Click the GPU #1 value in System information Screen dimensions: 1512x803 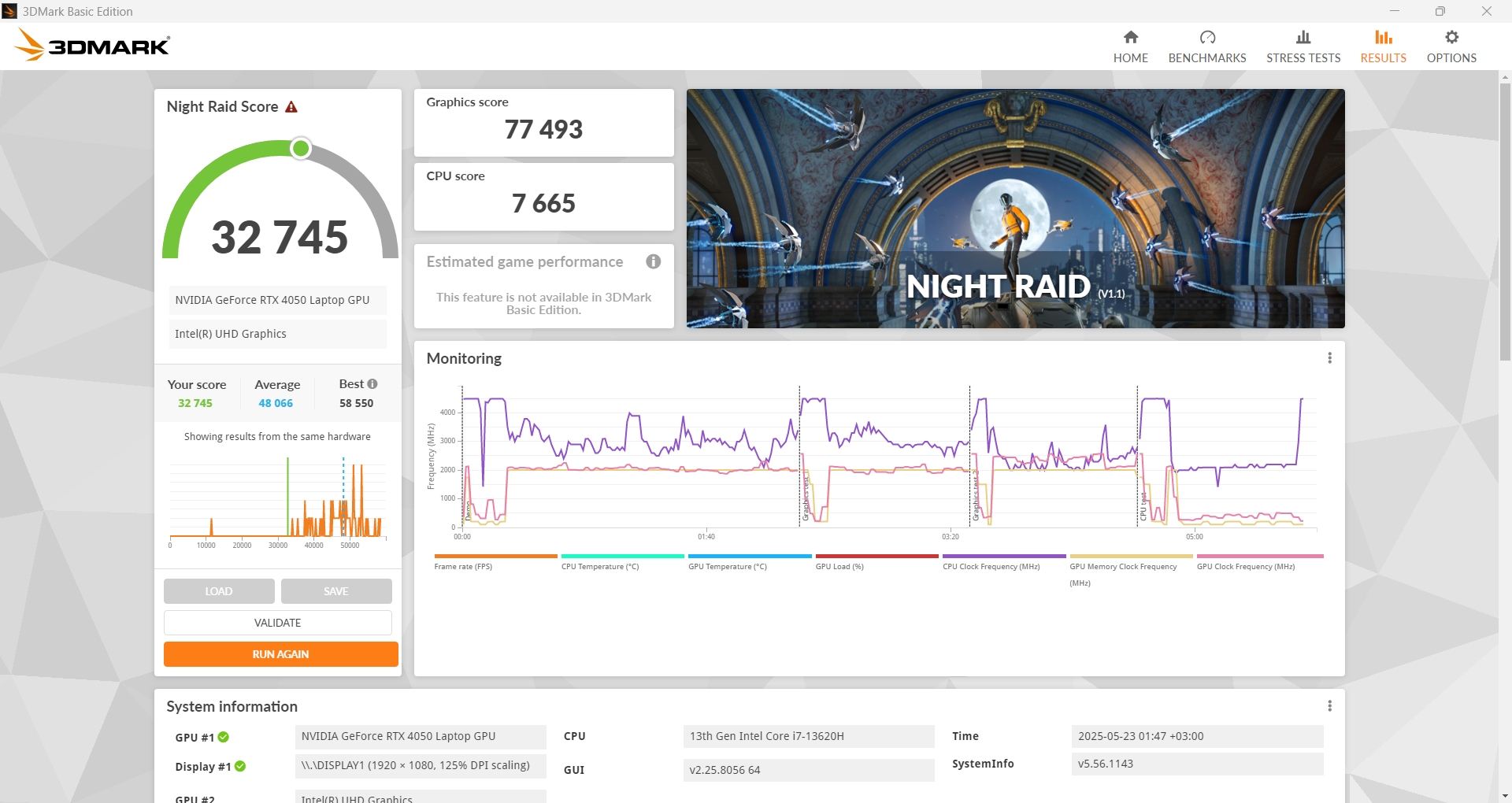(x=421, y=736)
